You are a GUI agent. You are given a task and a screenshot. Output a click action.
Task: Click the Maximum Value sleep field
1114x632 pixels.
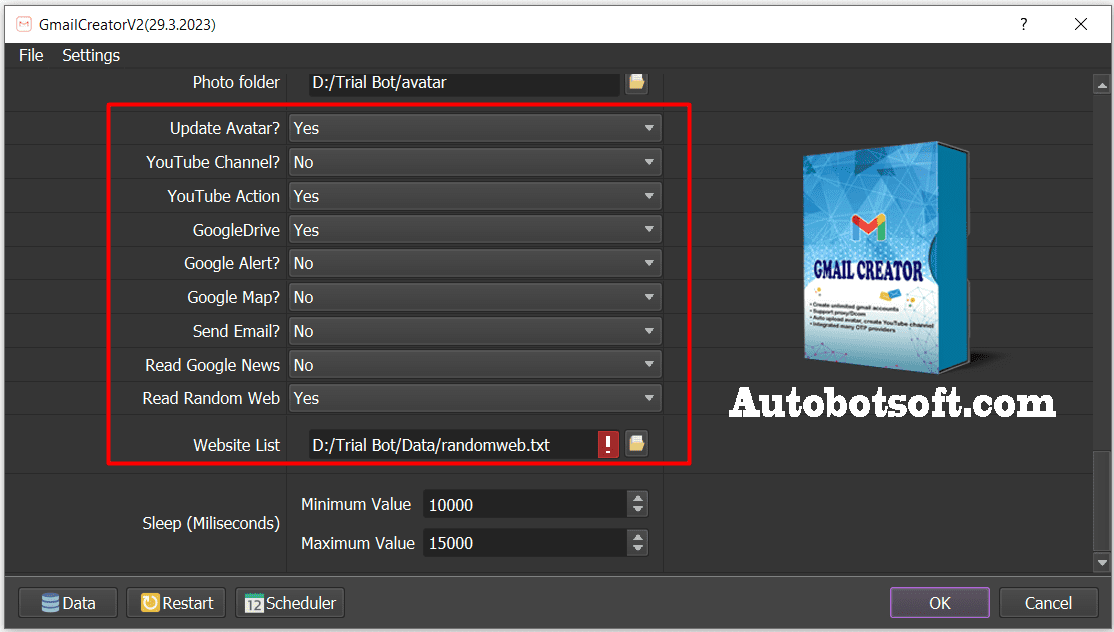(526, 543)
